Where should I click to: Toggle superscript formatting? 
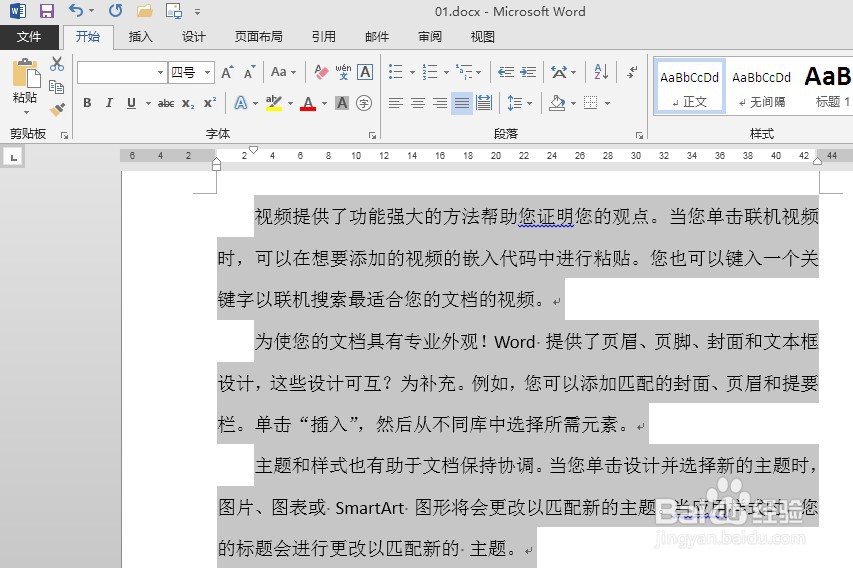point(210,103)
